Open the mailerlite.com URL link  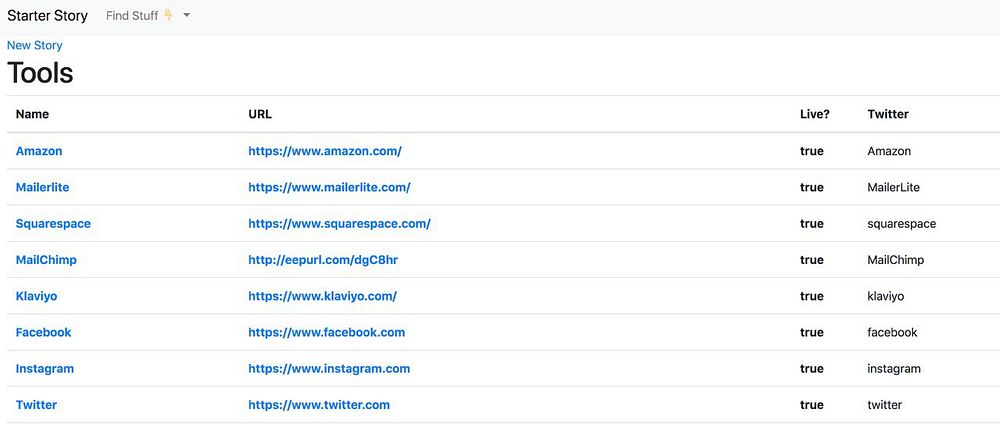(329, 187)
